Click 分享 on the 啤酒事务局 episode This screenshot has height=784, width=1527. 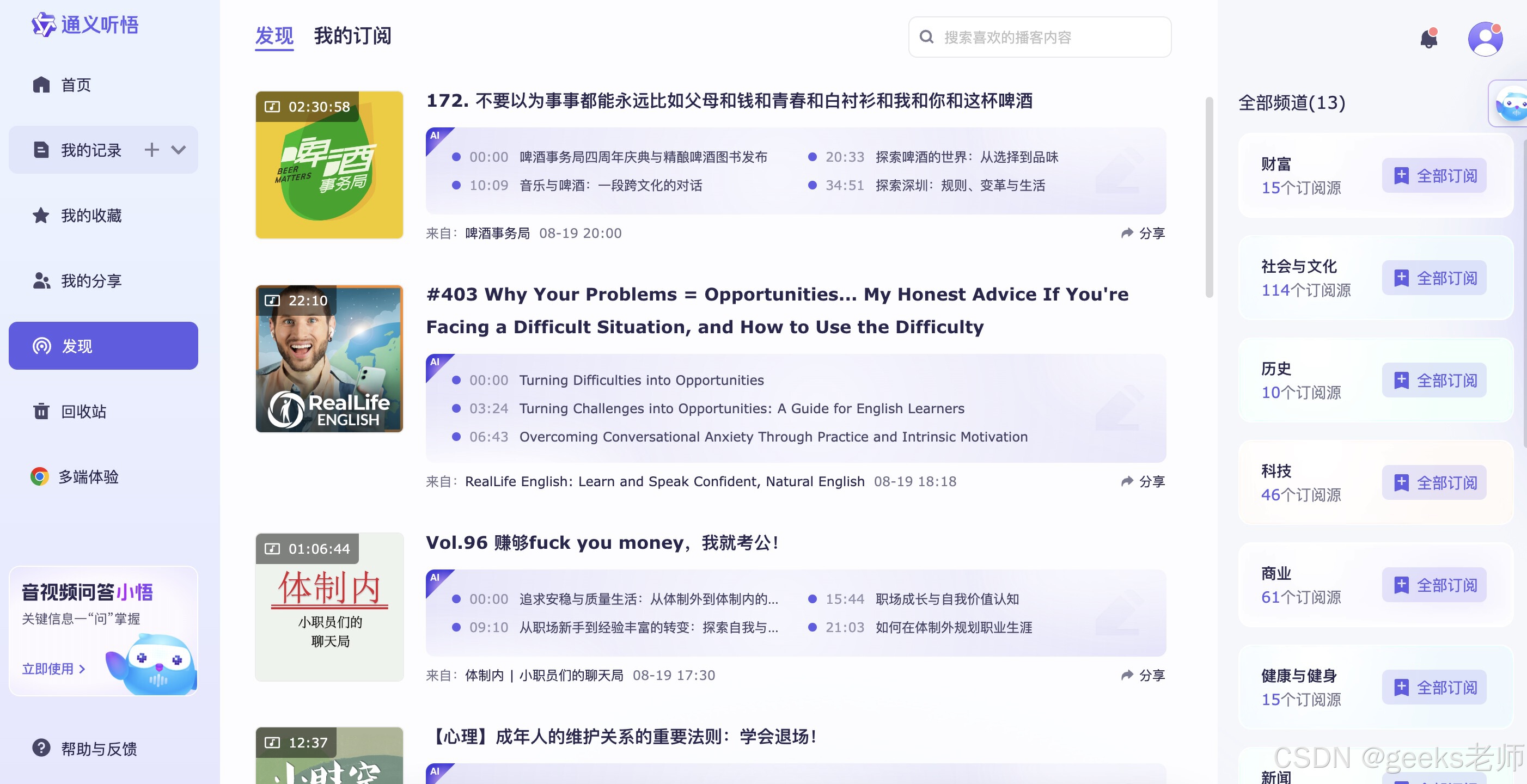click(1143, 234)
